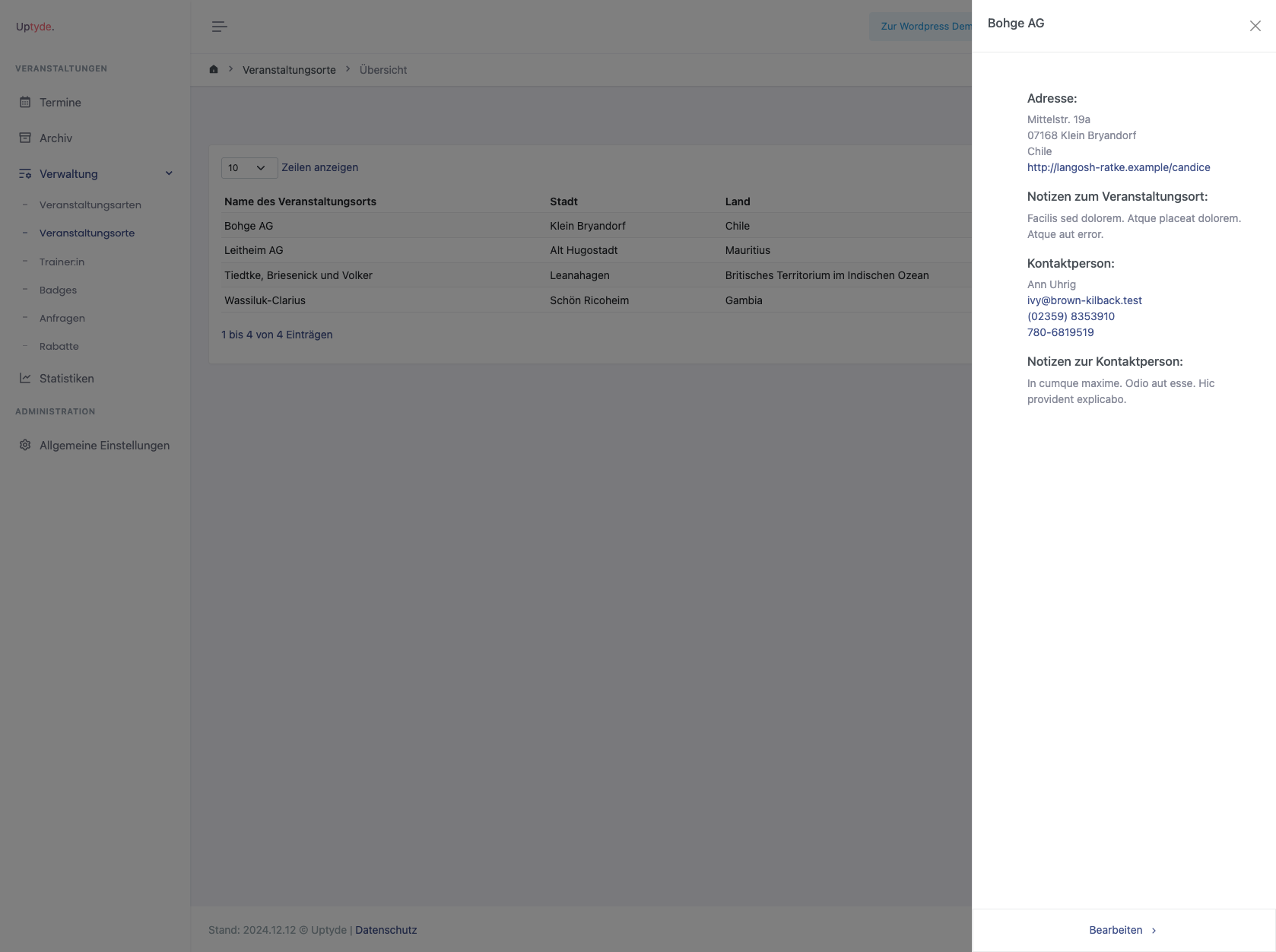
Task: Click the Statistiken chart icon
Action: (25, 379)
